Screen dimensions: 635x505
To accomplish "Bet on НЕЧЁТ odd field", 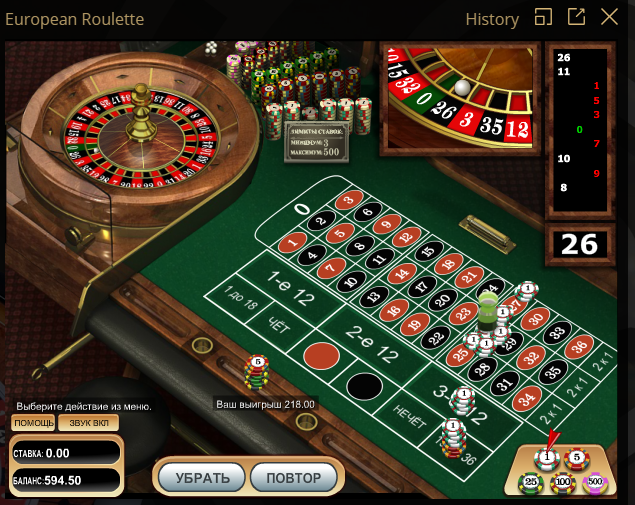I will pos(409,416).
